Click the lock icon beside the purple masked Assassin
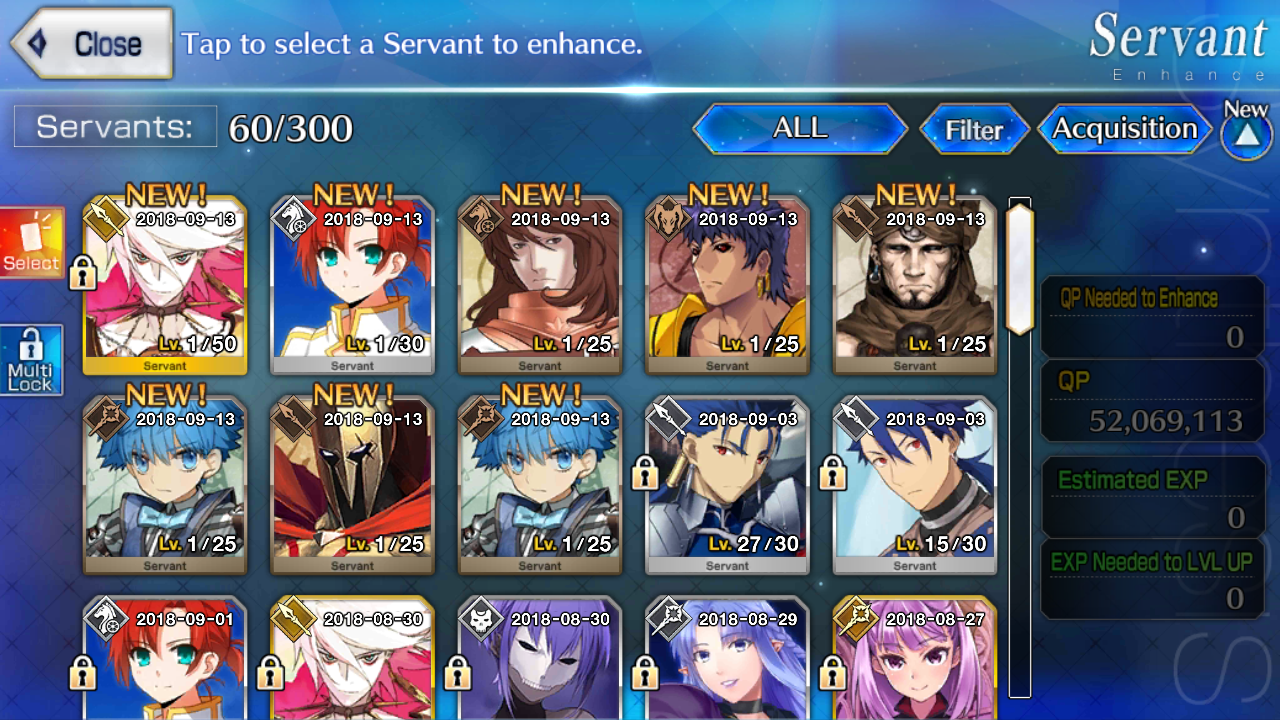Image resolution: width=1280 pixels, height=720 pixels. tap(458, 673)
